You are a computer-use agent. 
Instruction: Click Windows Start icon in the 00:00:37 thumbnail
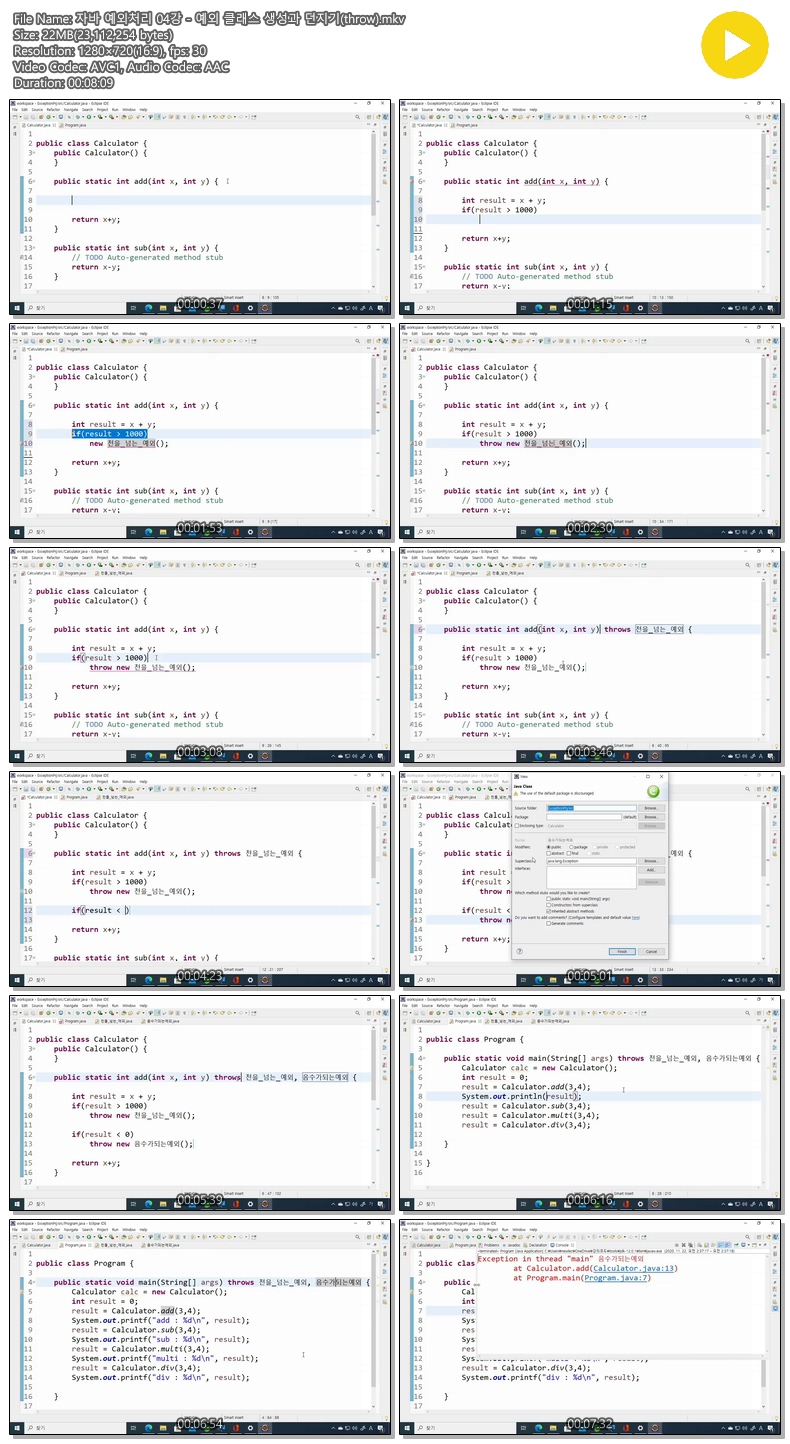[x=17, y=308]
